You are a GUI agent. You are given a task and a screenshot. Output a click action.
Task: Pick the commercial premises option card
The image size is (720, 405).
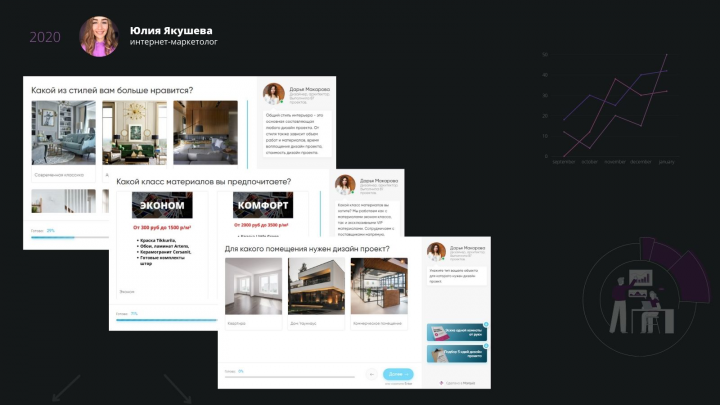pyautogui.click(x=379, y=293)
